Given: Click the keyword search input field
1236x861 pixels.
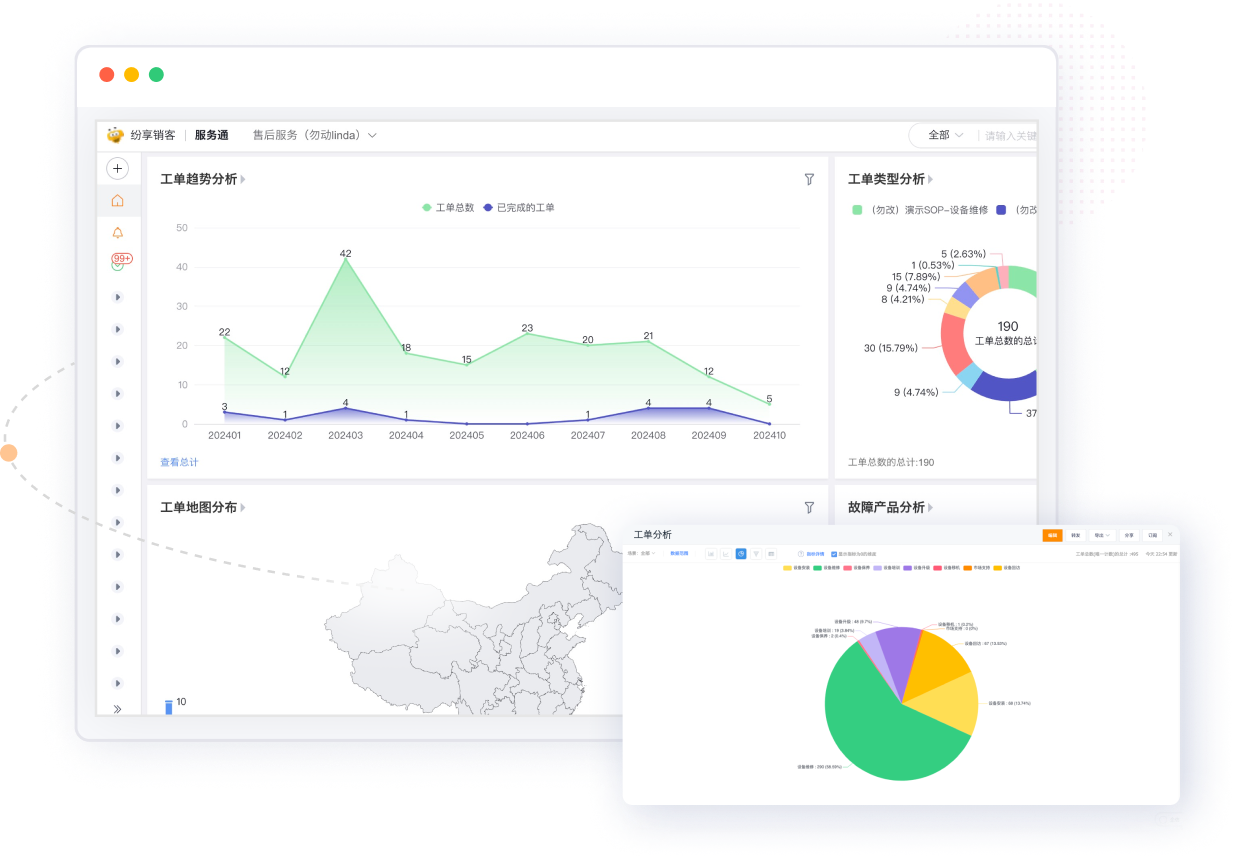Looking at the screenshot, I should pyautogui.click(x=1010, y=135).
